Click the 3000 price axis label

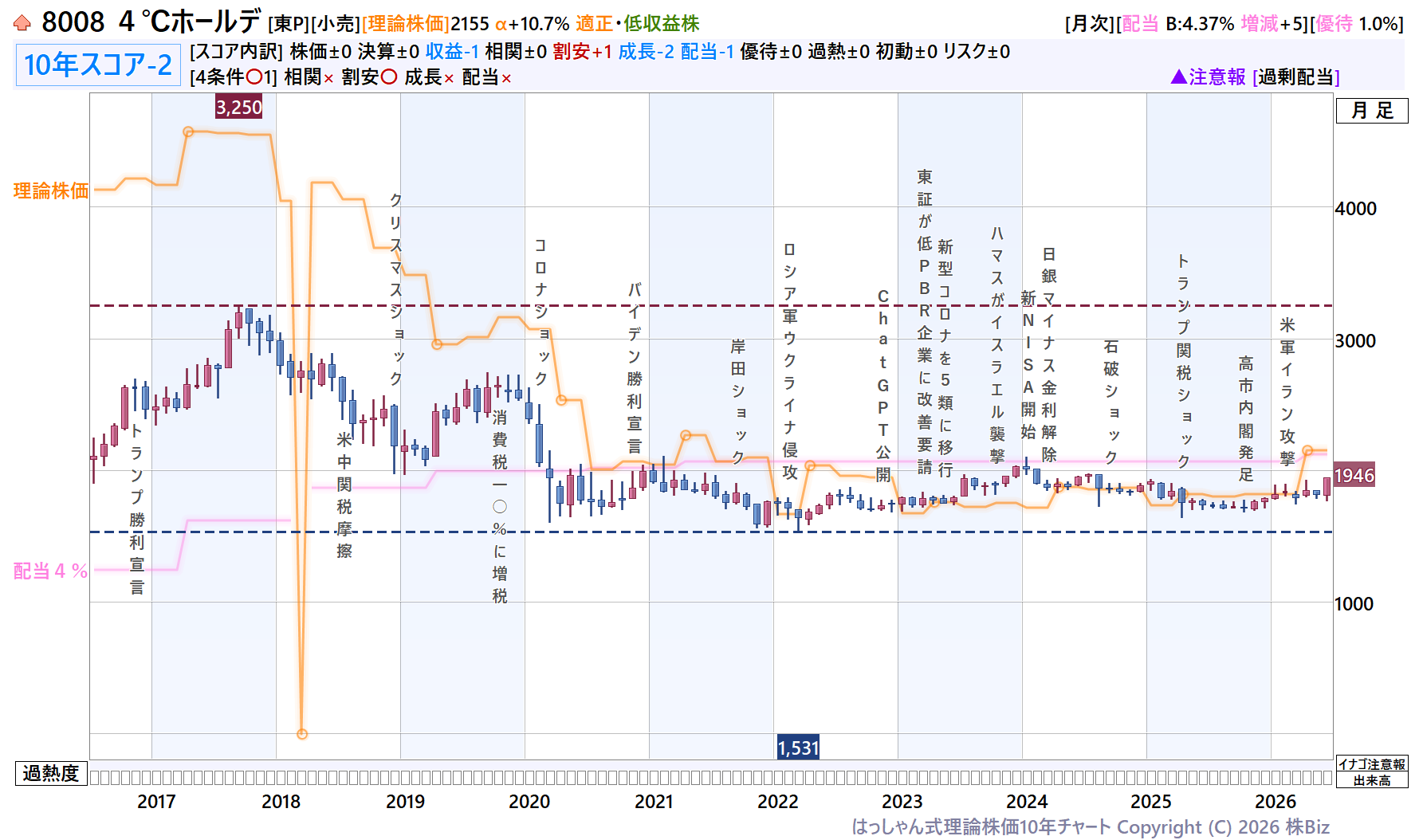(x=1356, y=340)
